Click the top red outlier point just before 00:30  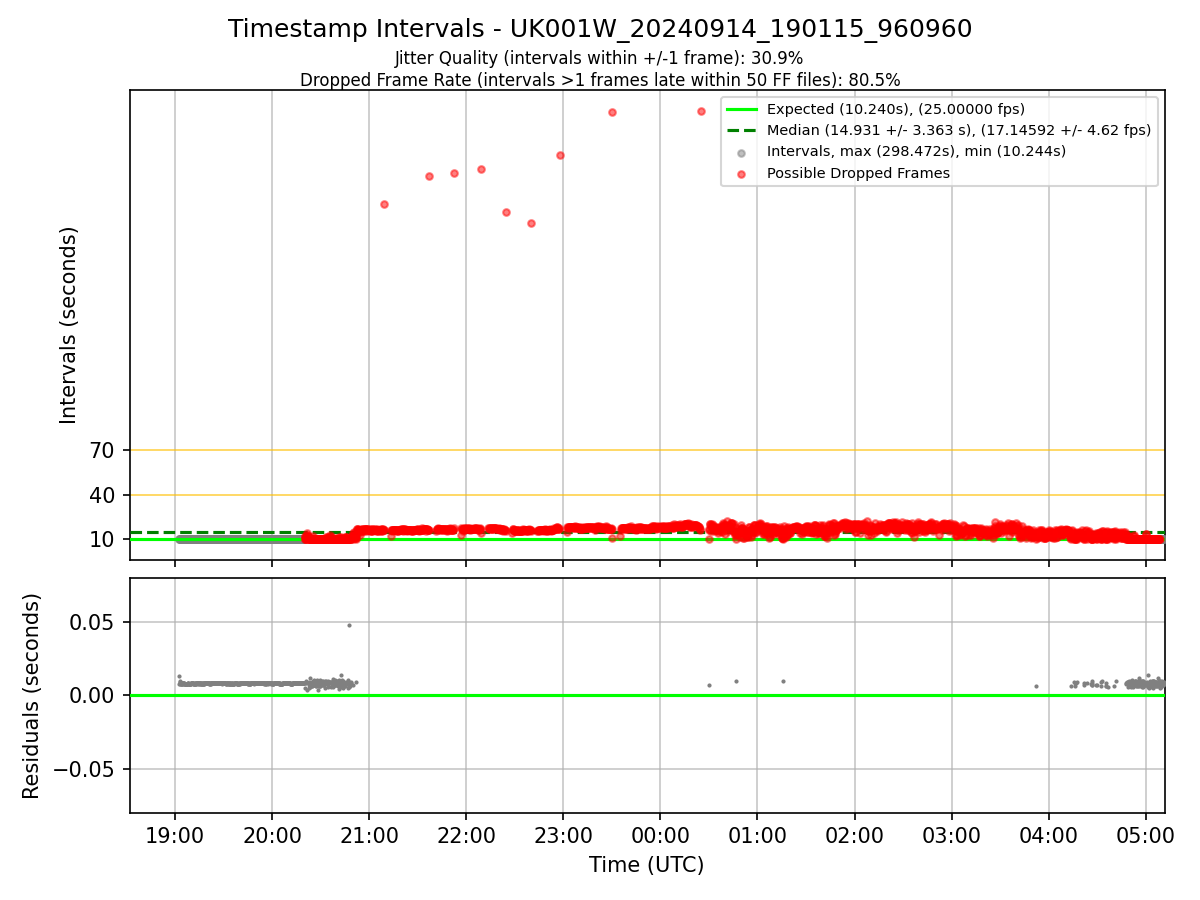[701, 111]
